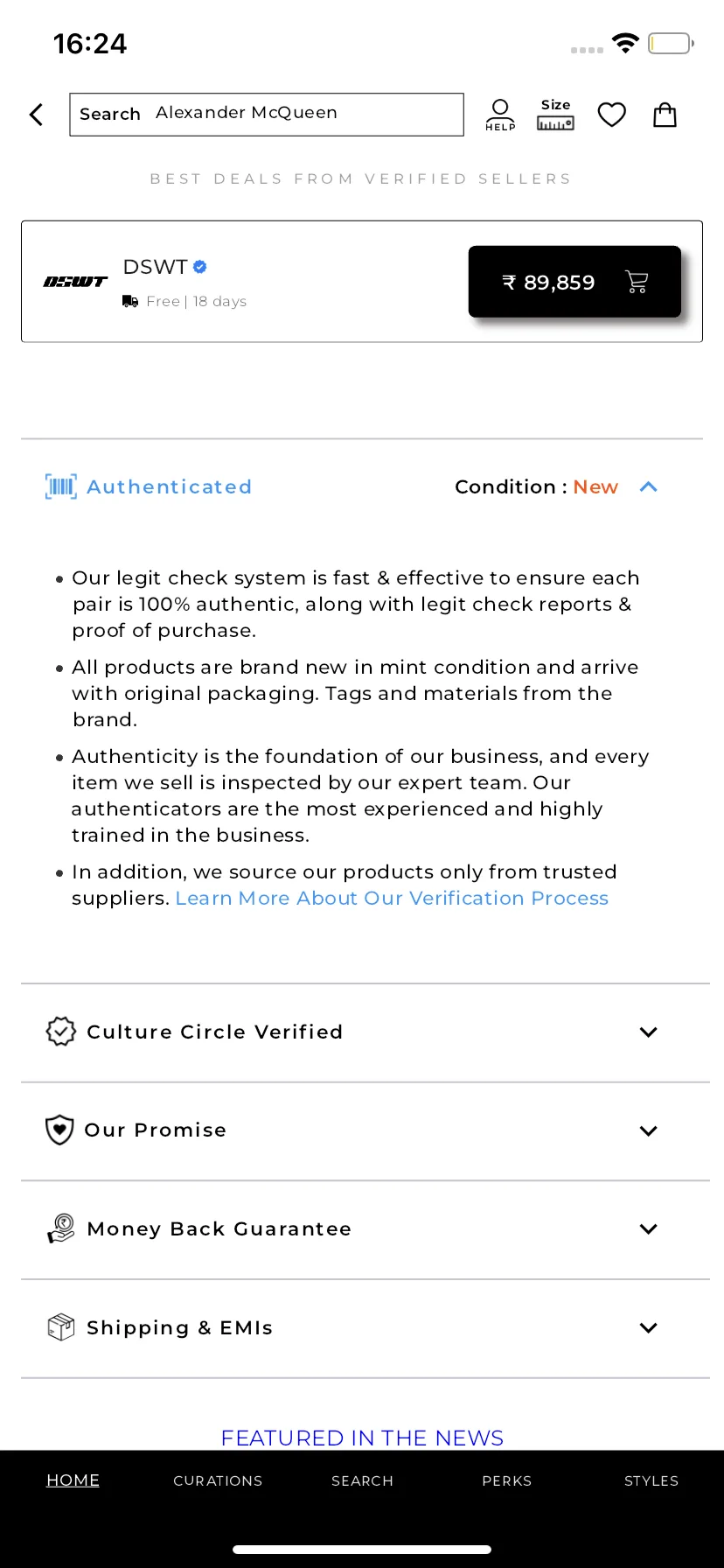Tap the blue verified badge beside DSWT
724x1568 pixels.
(200, 267)
